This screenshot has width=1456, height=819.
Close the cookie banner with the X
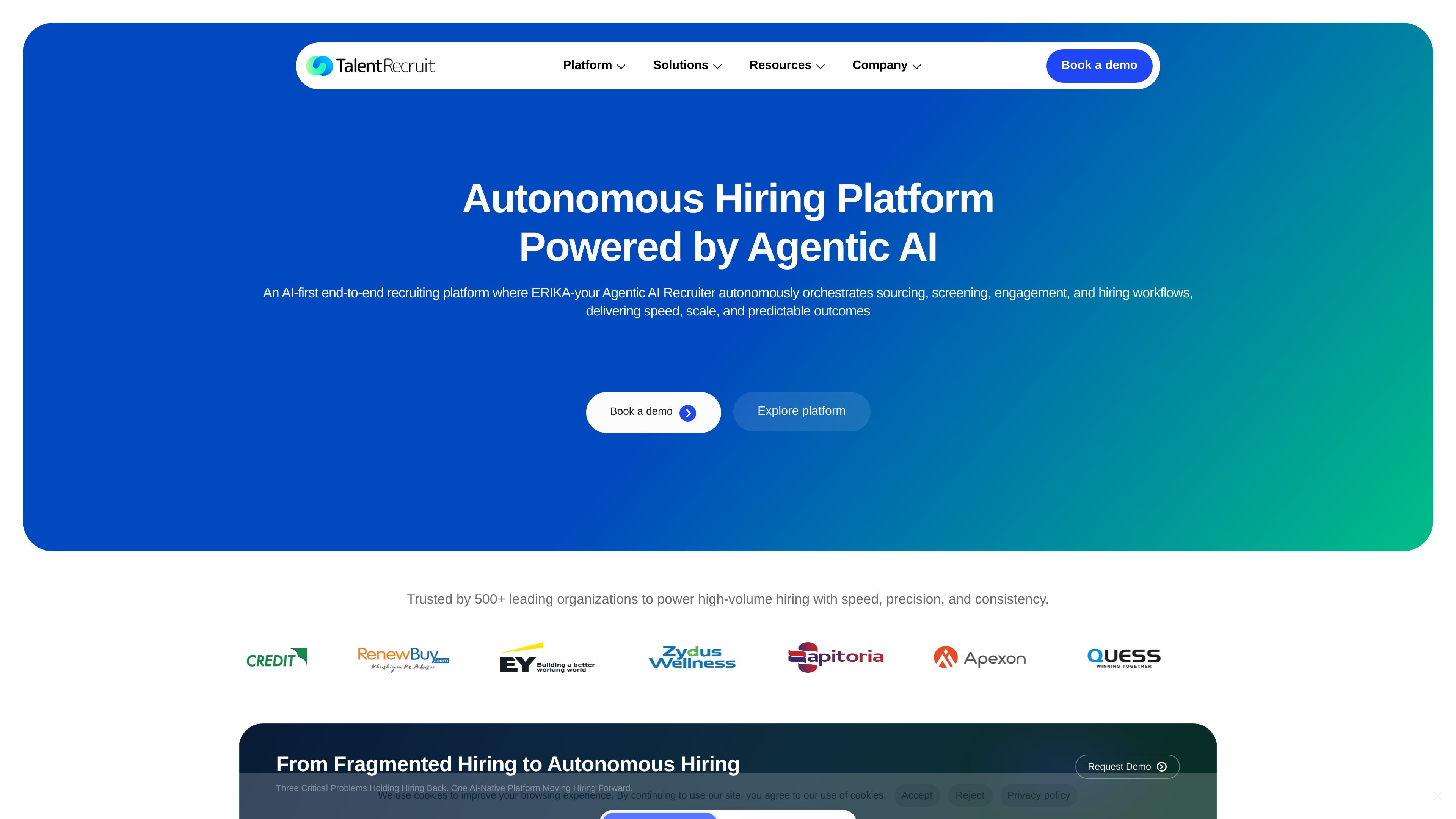pyautogui.click(x=1437, y=796)
